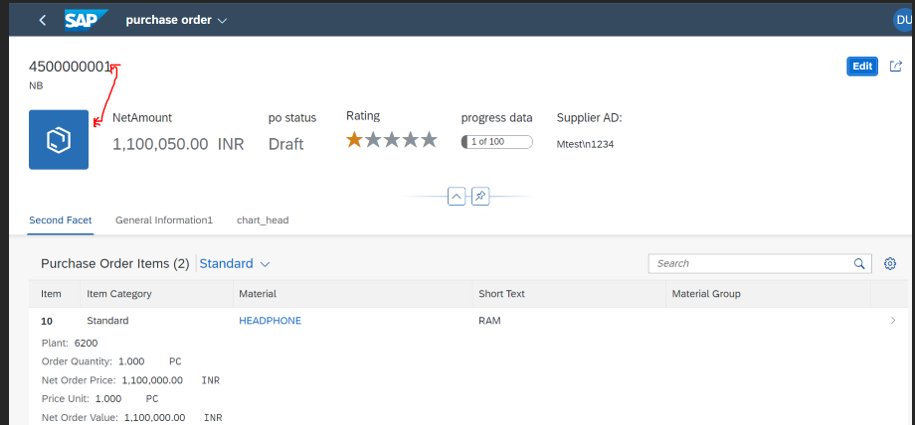Open table settings gear icon
Screen dimensions: 915x425
(889, 264)
